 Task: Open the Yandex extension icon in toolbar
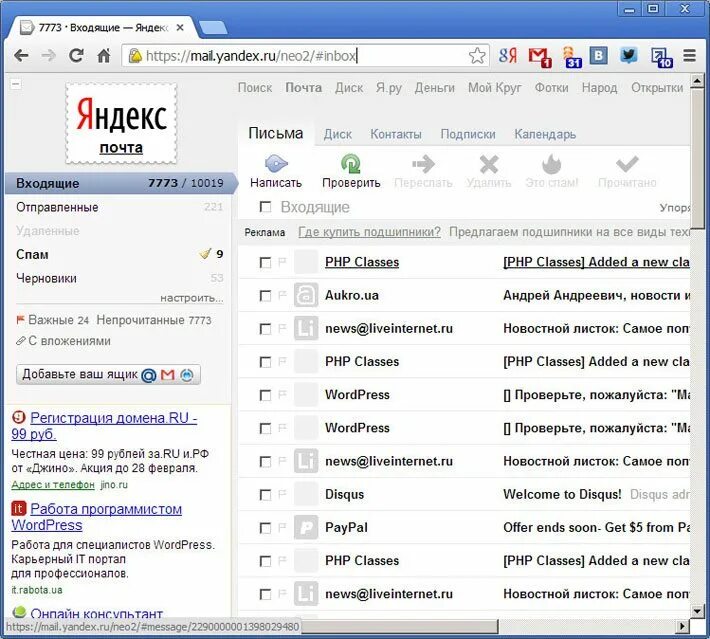(x=508, y=55)
